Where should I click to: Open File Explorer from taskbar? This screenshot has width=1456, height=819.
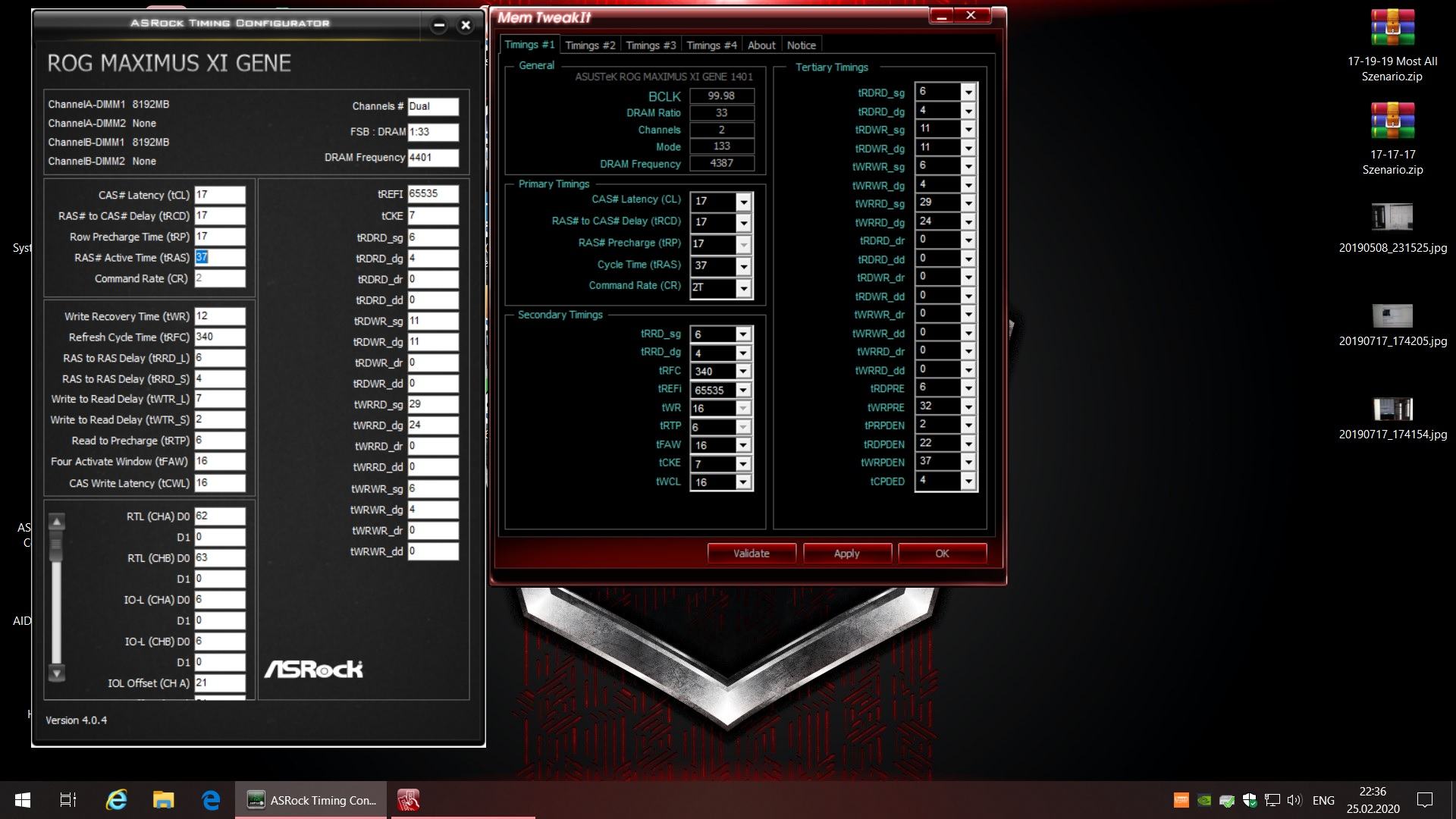pos(163,800)
